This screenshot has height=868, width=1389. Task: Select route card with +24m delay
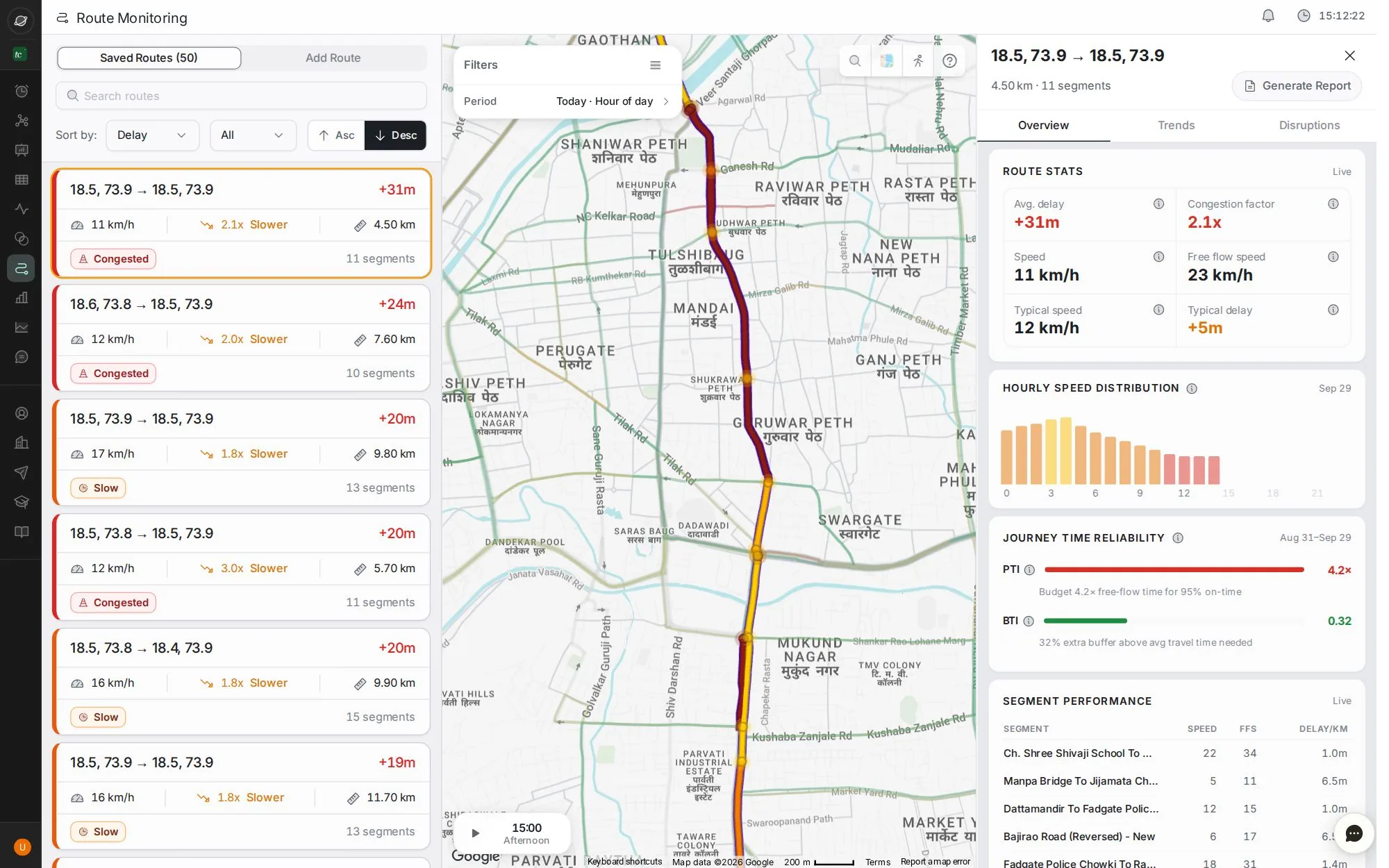click(241, 338)
